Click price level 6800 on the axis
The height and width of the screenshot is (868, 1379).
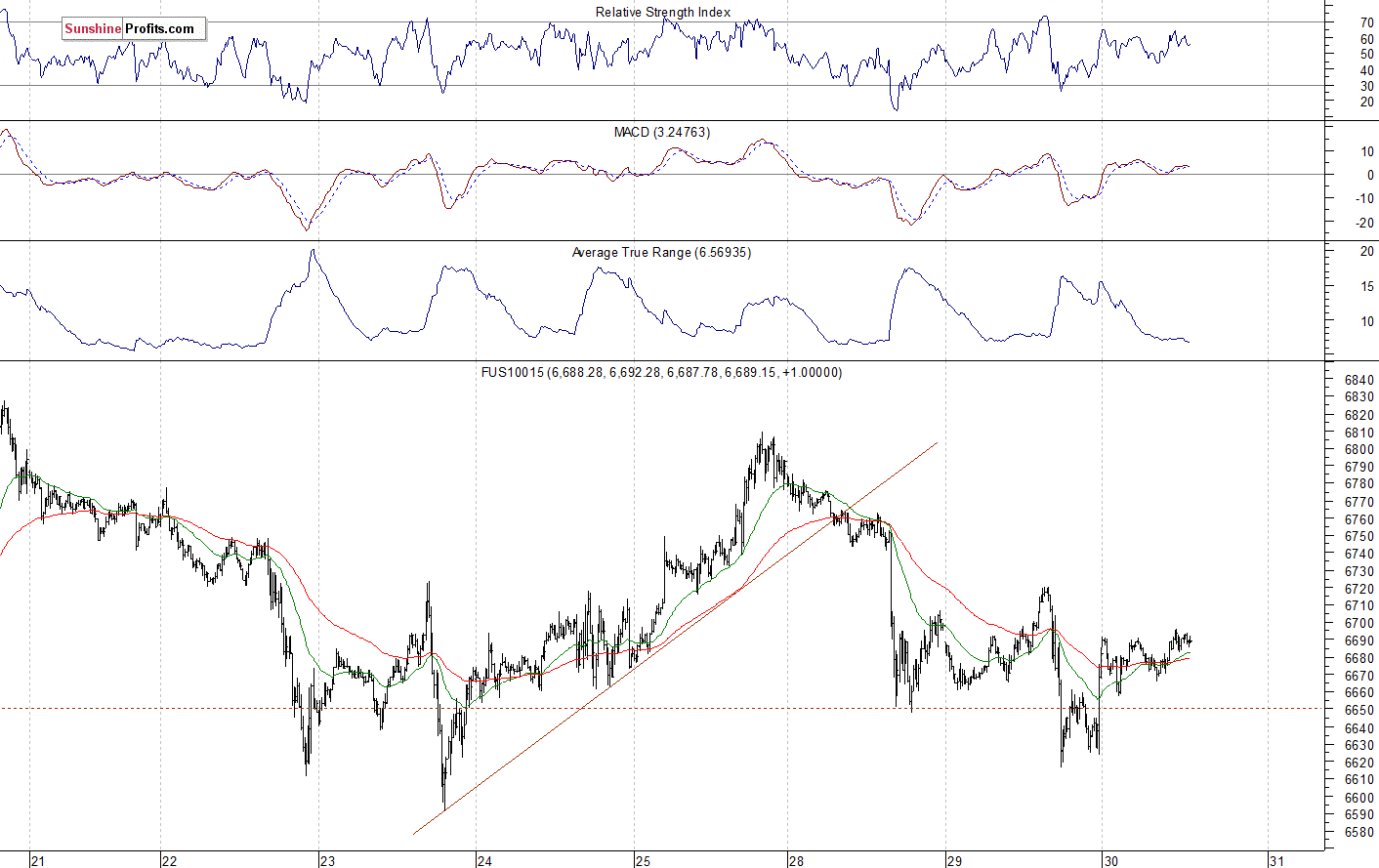[x=1358, y=450]
